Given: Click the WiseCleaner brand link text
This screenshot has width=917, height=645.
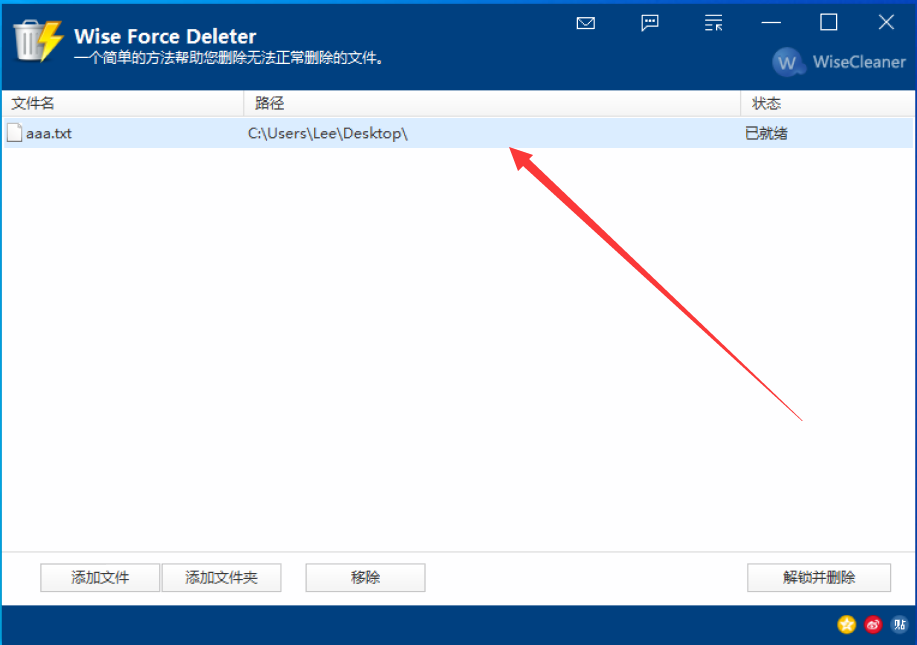Looking at the screenshot, I should [x=859, y=61].
